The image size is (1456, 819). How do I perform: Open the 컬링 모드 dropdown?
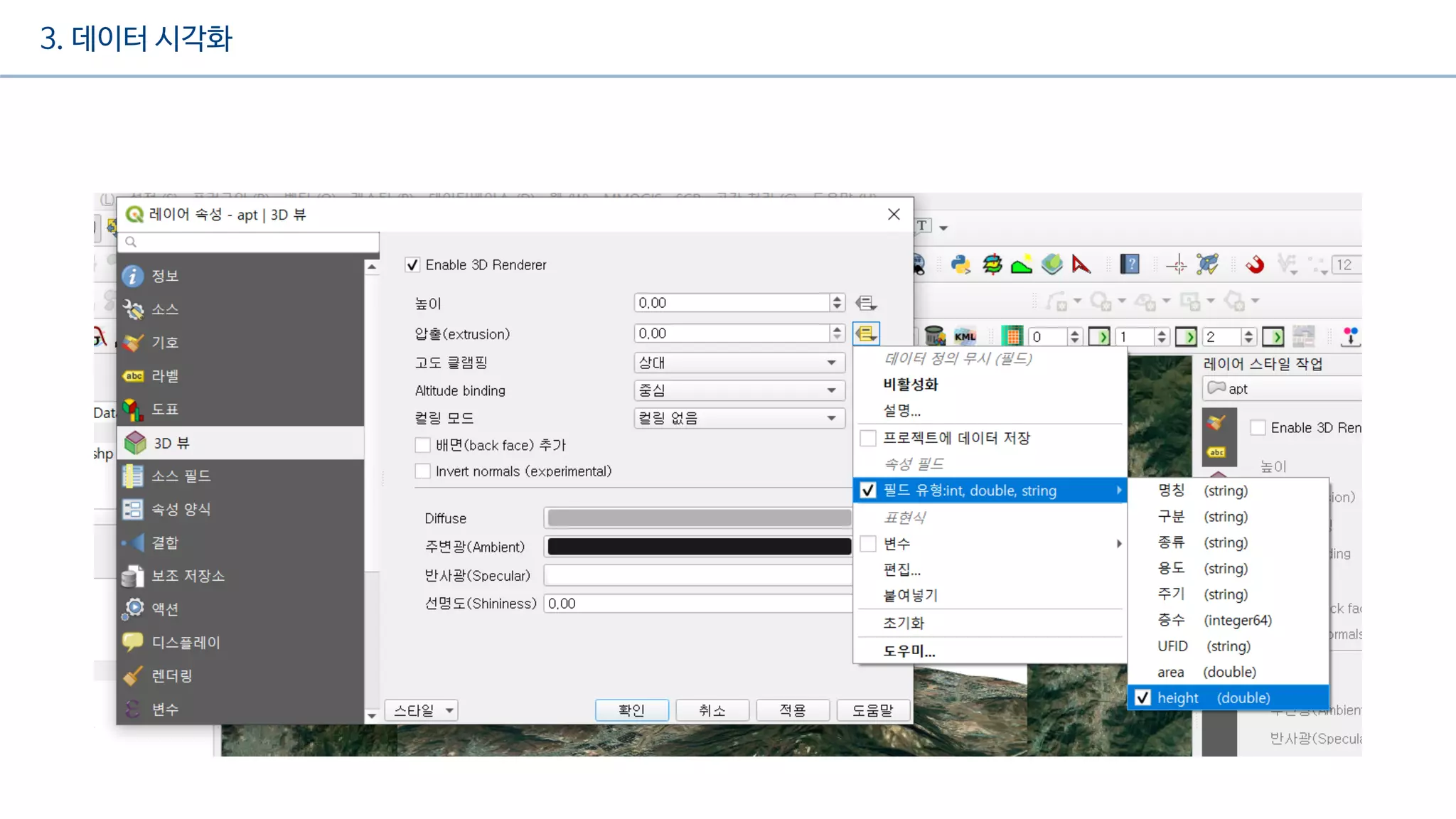[x=739, y=418]
